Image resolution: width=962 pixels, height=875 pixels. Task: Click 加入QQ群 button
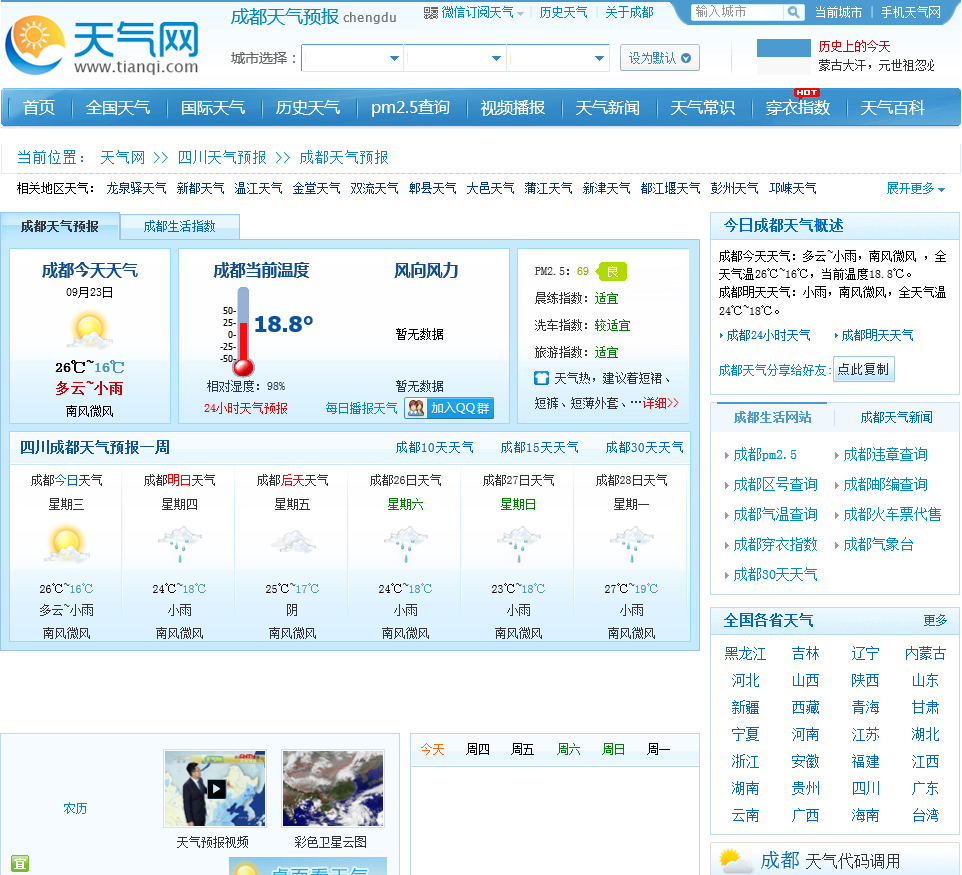pos(449,408)
